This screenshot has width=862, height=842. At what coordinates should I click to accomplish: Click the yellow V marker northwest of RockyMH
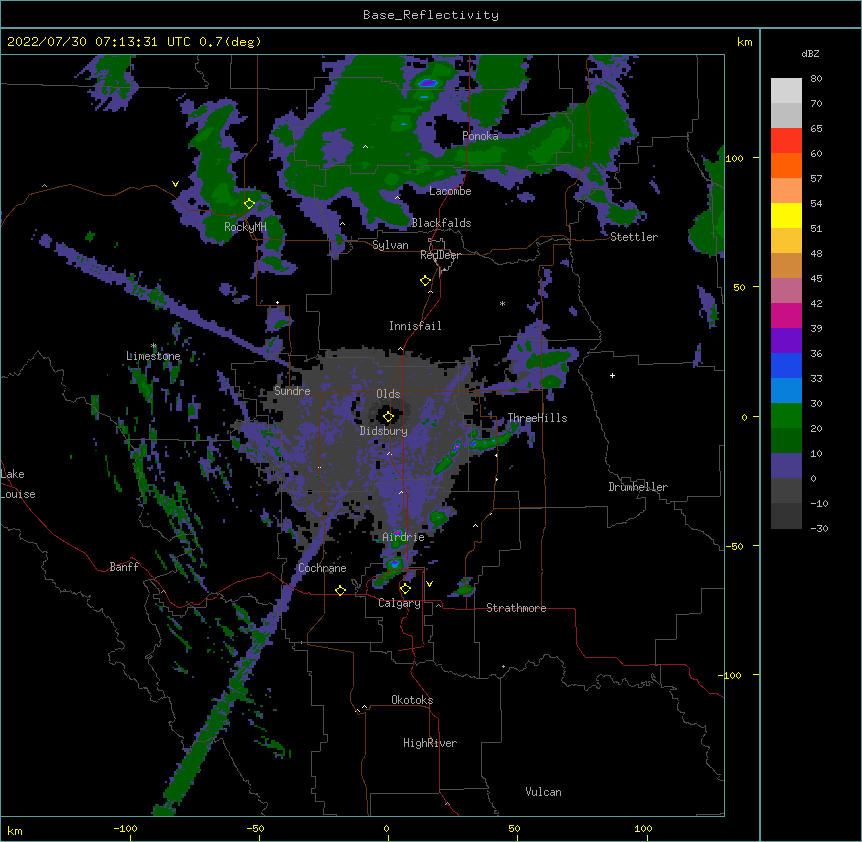click(175, 184)
